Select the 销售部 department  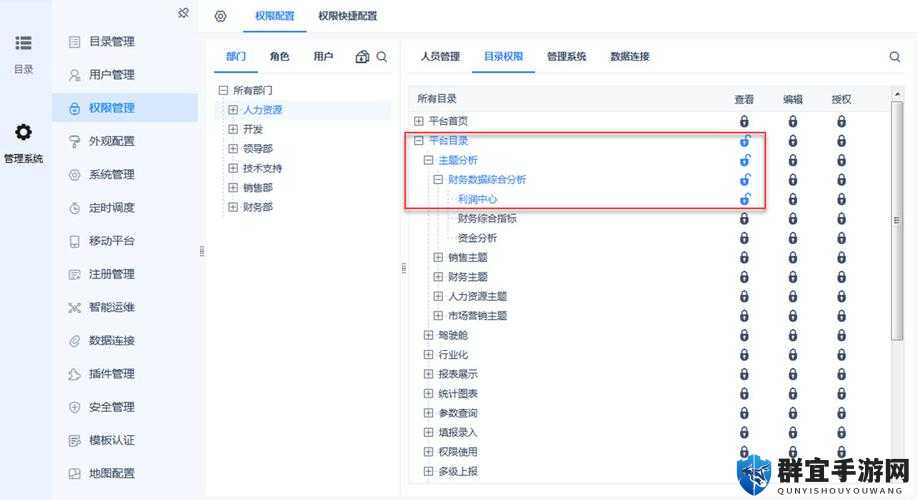click(x=258, y=188)
